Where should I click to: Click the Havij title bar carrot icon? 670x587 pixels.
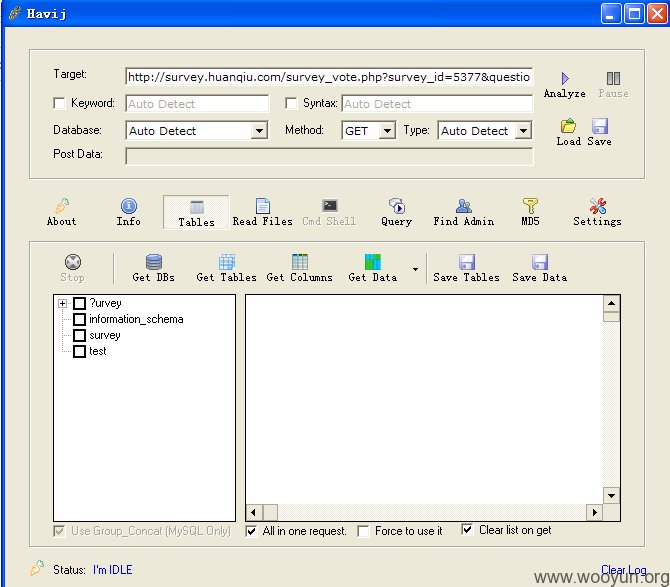coord(14,13)
